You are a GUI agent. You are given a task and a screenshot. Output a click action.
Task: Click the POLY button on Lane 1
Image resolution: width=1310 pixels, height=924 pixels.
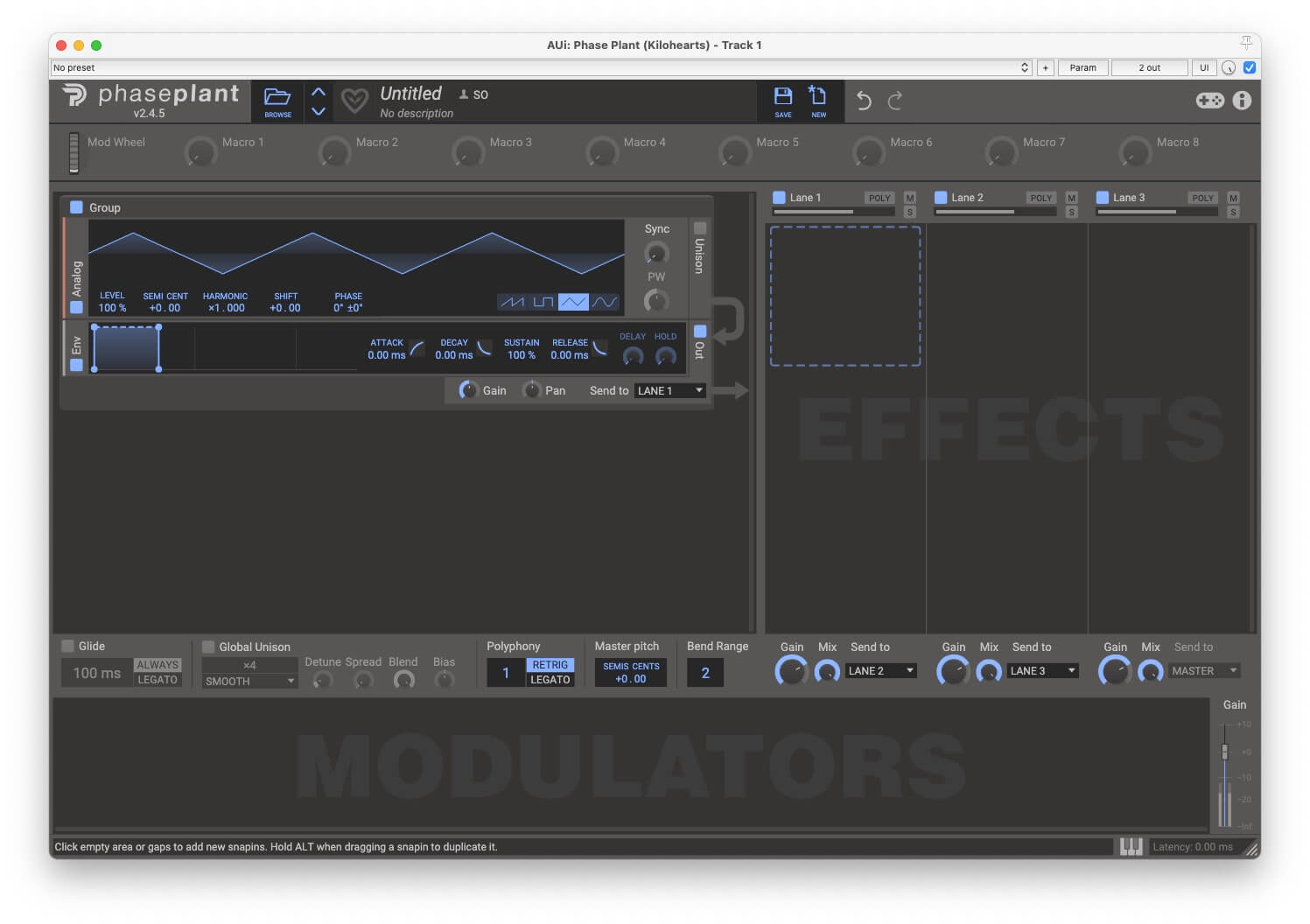tap(879, 198)
